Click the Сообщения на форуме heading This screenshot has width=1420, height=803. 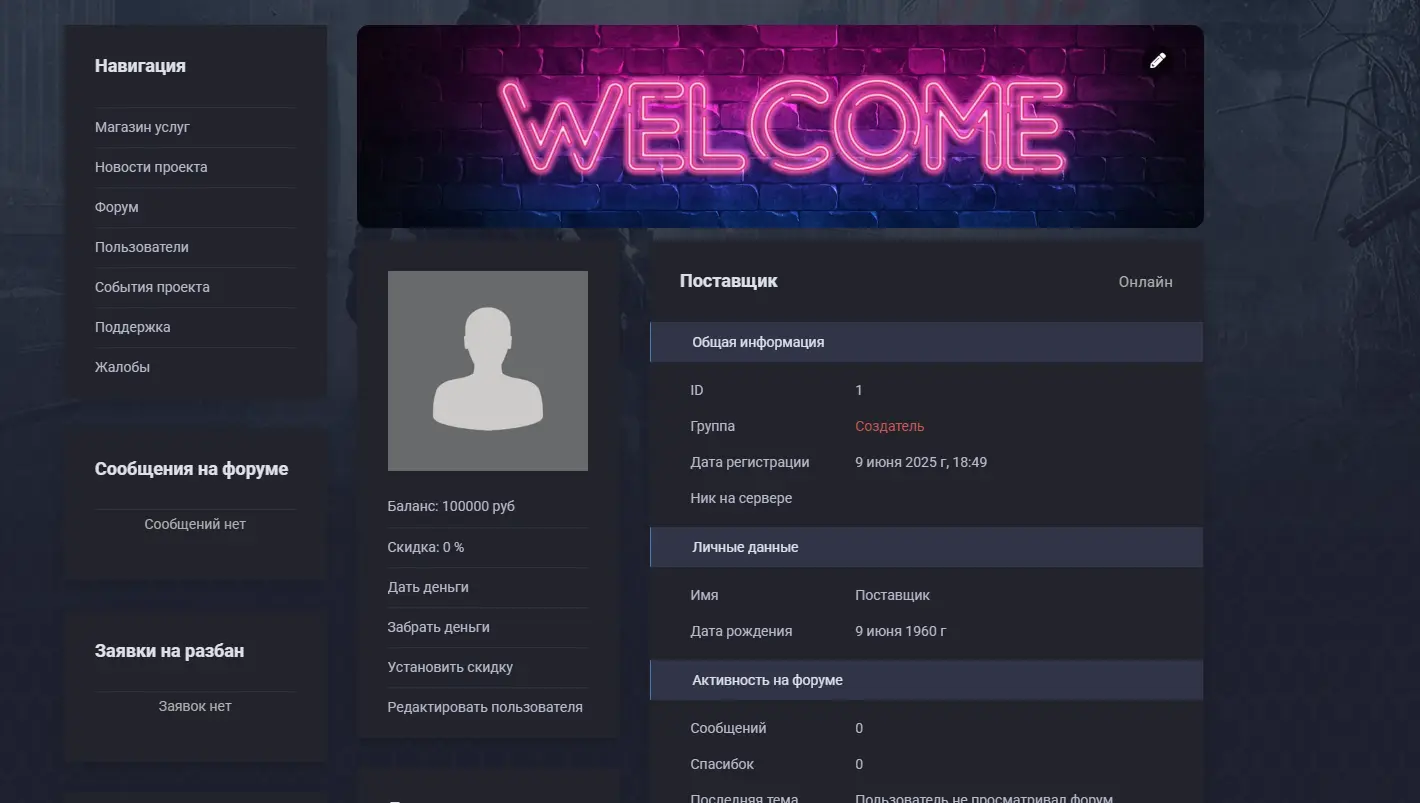point(191,469)
